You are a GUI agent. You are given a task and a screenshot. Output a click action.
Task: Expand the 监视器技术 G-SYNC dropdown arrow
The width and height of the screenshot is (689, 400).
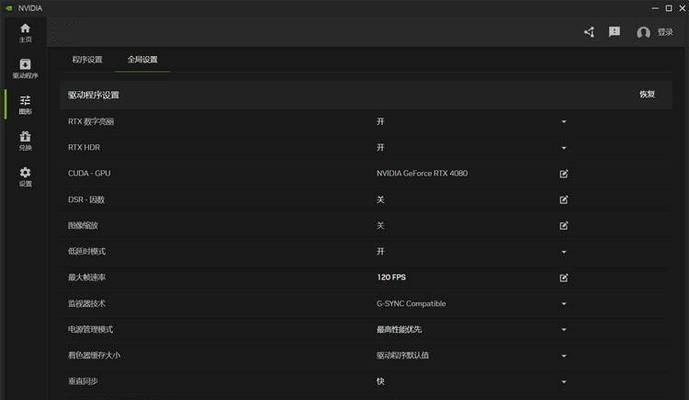pyautogui.click(x=564, y=304)
